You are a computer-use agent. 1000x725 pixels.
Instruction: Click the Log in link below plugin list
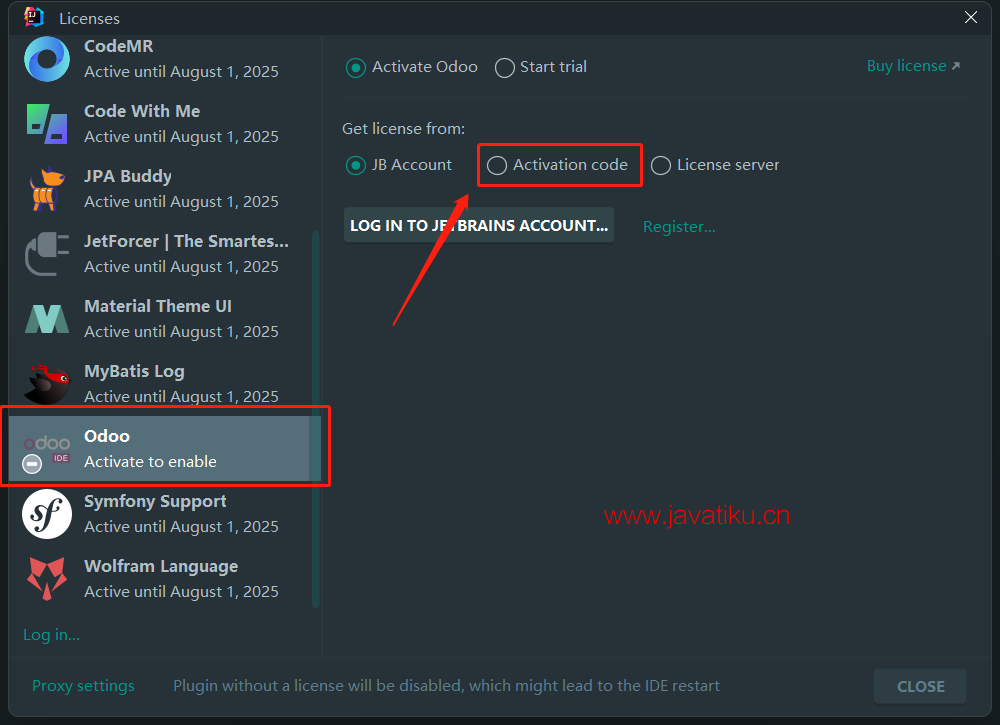(x=51, y=634)
